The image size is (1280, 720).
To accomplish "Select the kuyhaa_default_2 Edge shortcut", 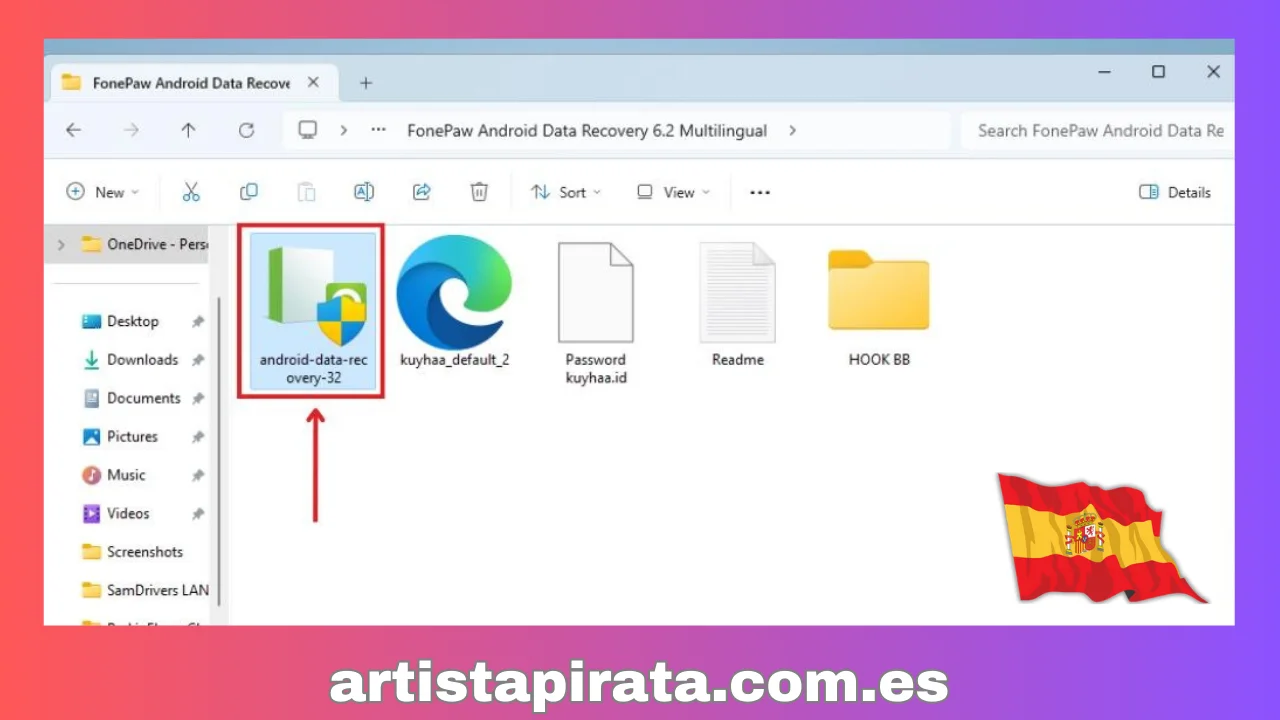I will click(x=454, y=302).
